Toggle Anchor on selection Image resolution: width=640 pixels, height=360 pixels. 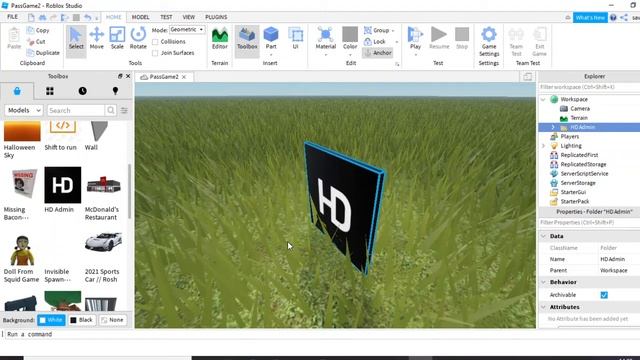tap(378, 53)
